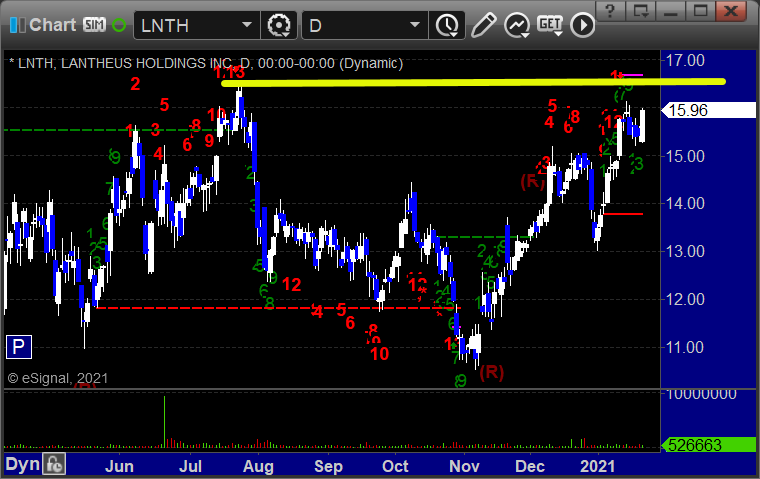Image resolution: width=760 pixels, height=479 pixels.
Task: Click the 12.00 price axis label
Action: point(685,299)
